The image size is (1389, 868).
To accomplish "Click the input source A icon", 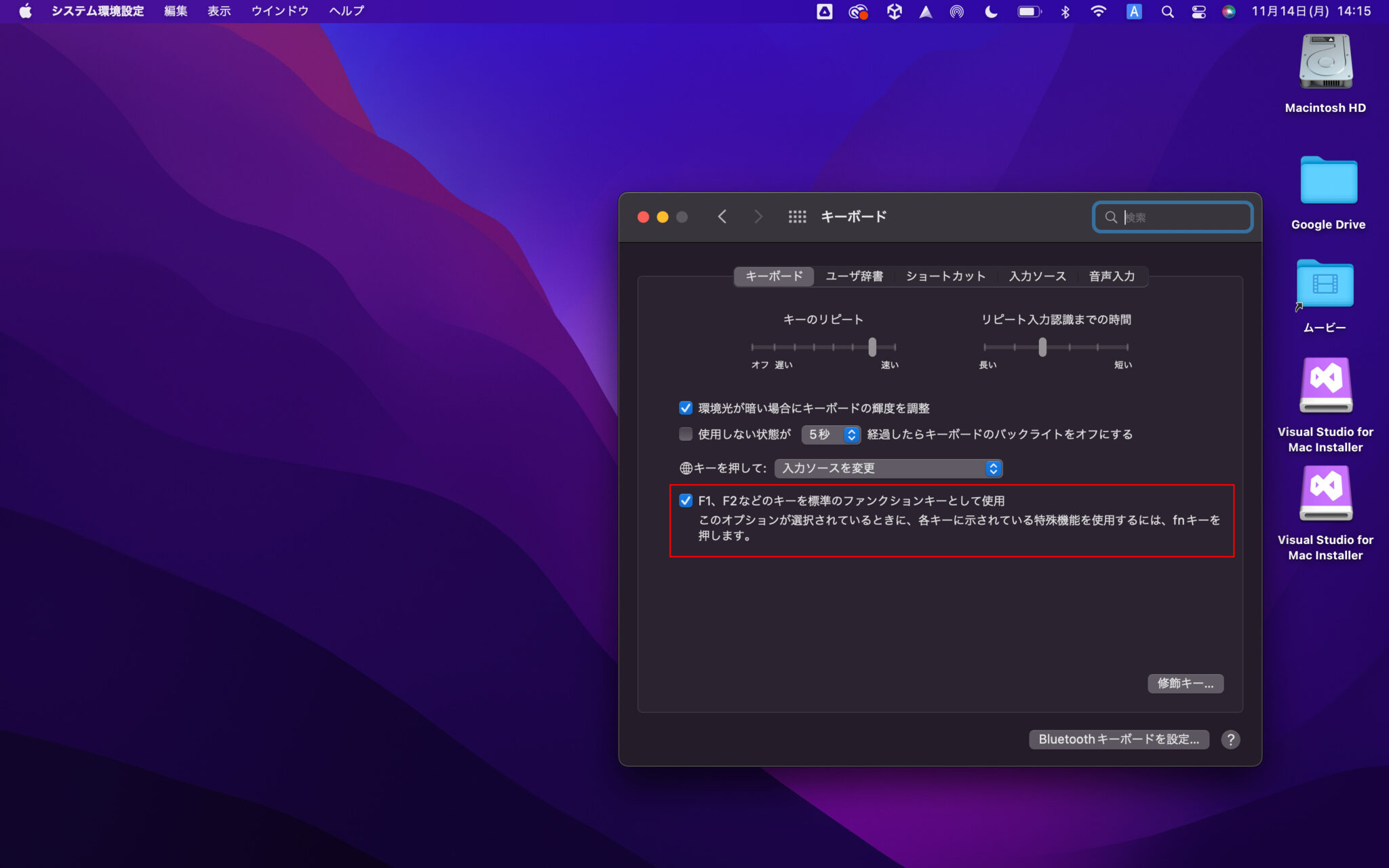I will [1134, 12].
